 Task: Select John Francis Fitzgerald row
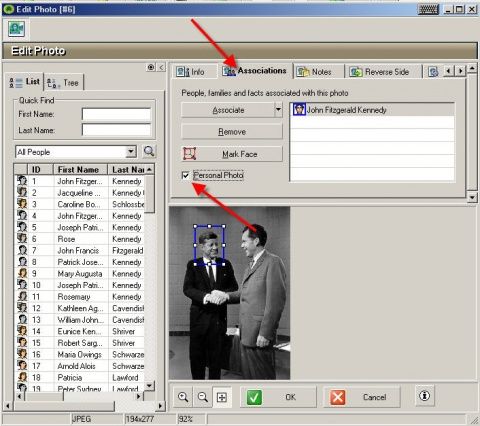point(80,250)
